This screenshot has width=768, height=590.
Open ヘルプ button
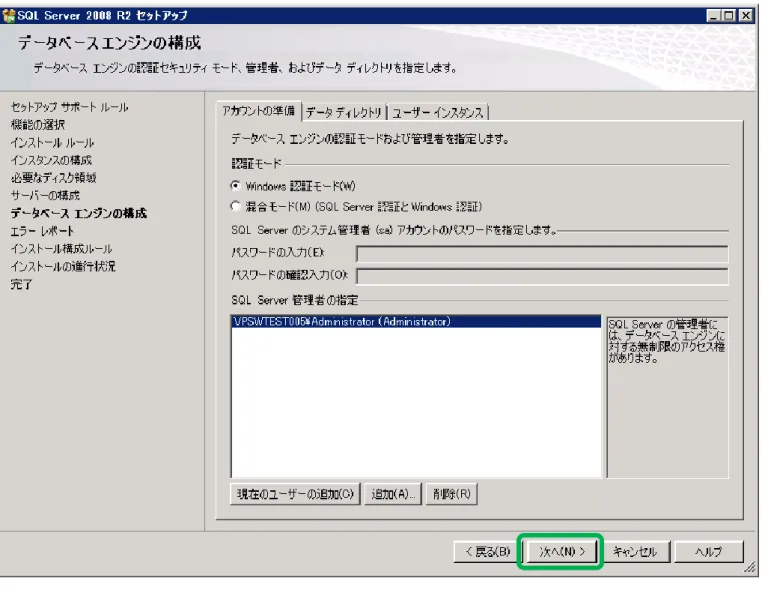709,551
